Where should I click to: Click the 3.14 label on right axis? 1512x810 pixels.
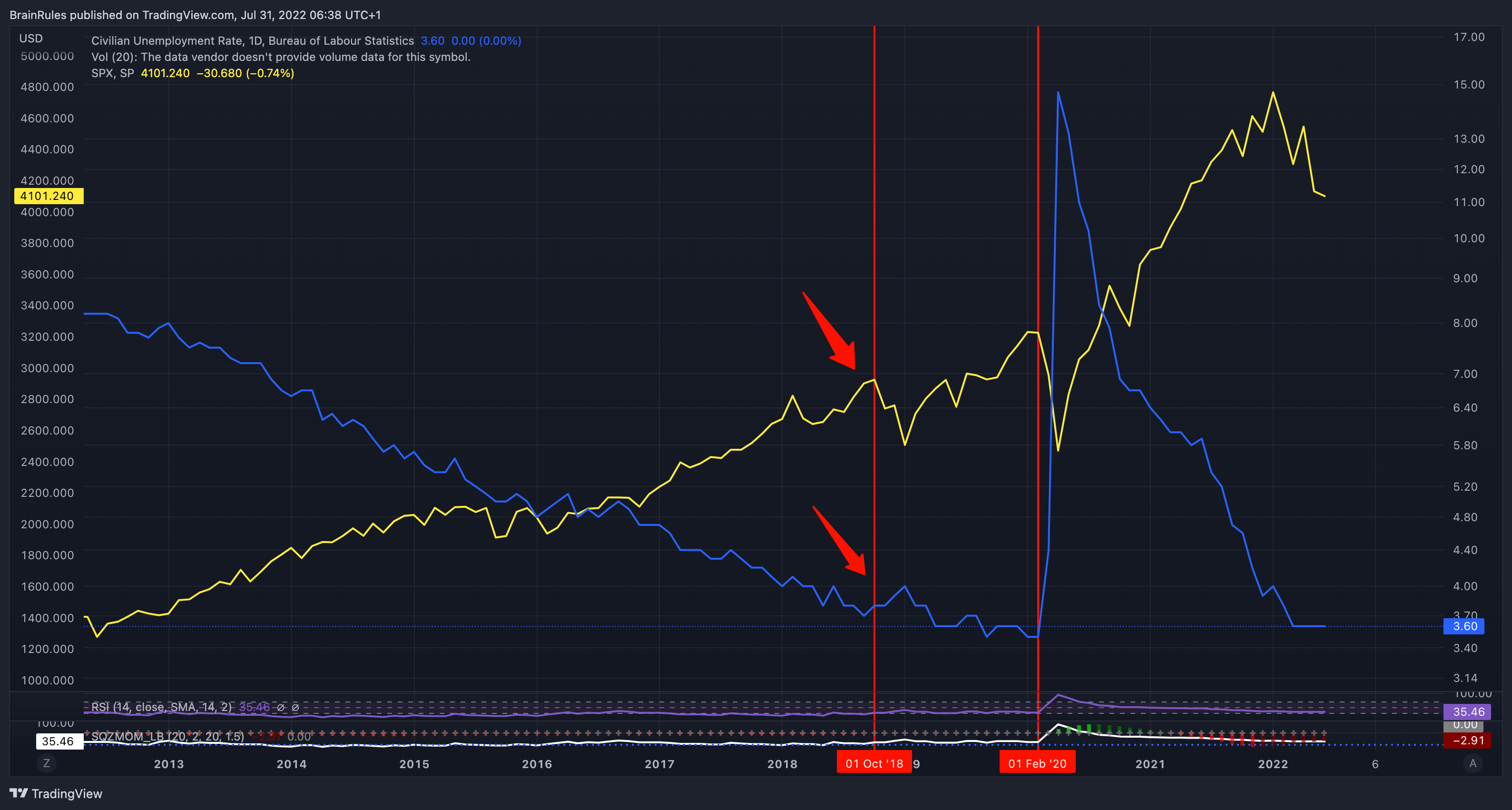[x=1465, y=678]
